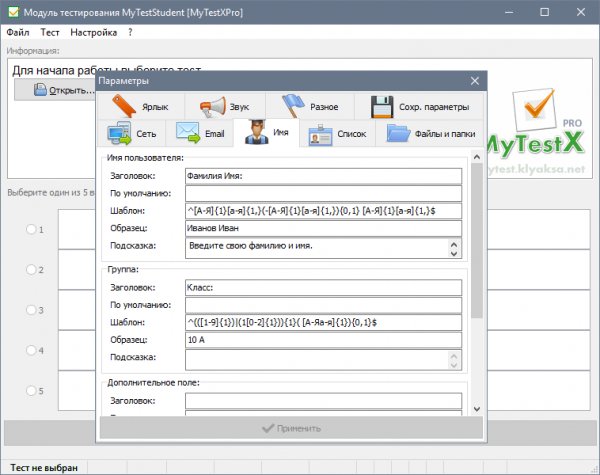Select answer option 3 radio button
Viewport: 600px width, 475px height.
pyautogui.click(x=31, y=310)
